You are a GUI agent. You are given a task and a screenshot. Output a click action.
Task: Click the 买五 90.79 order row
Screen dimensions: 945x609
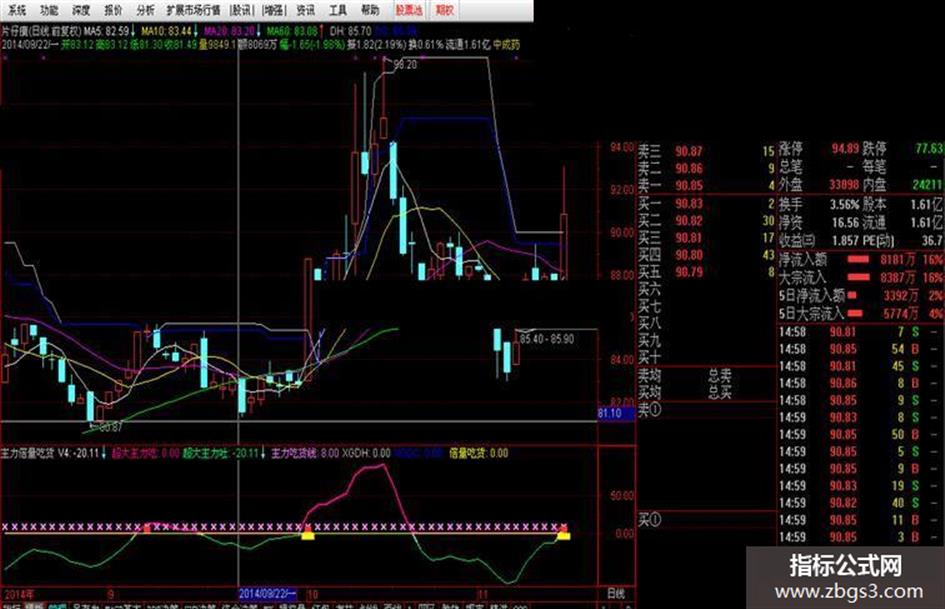tap(706, 272)
